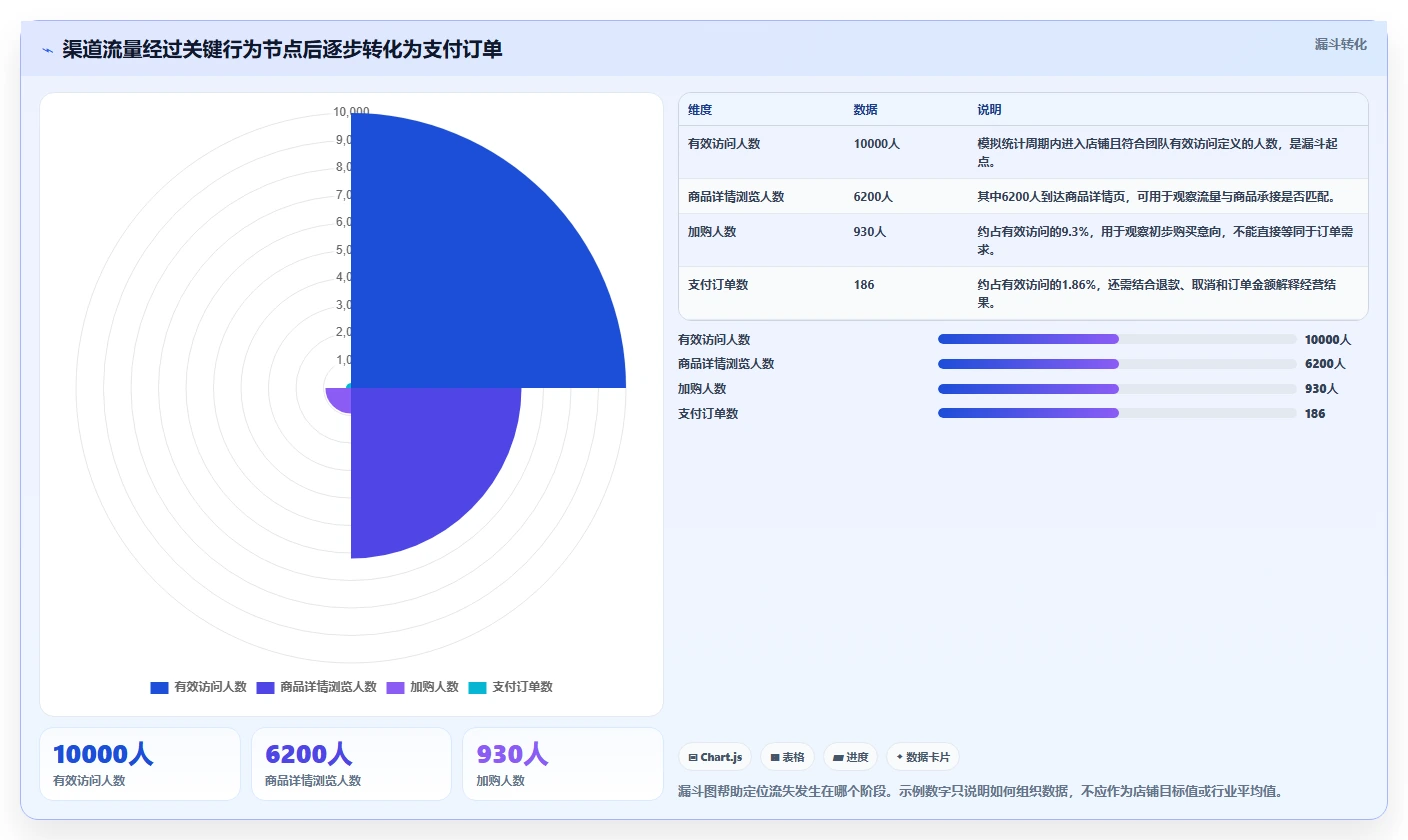Click the small purple 加购人数 chart segment
Screen dimensions: 1408x840
pyautogui.click(x=338, y=399)
